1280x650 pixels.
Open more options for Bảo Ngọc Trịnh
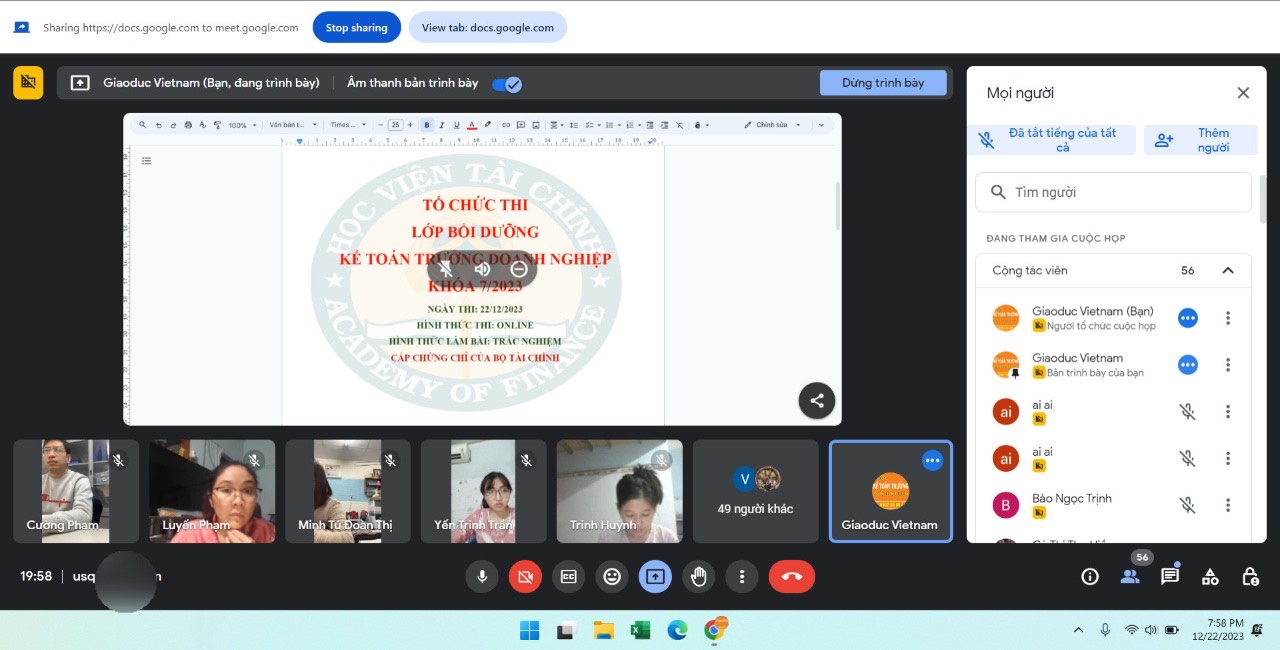click(x=1228, y=505)
